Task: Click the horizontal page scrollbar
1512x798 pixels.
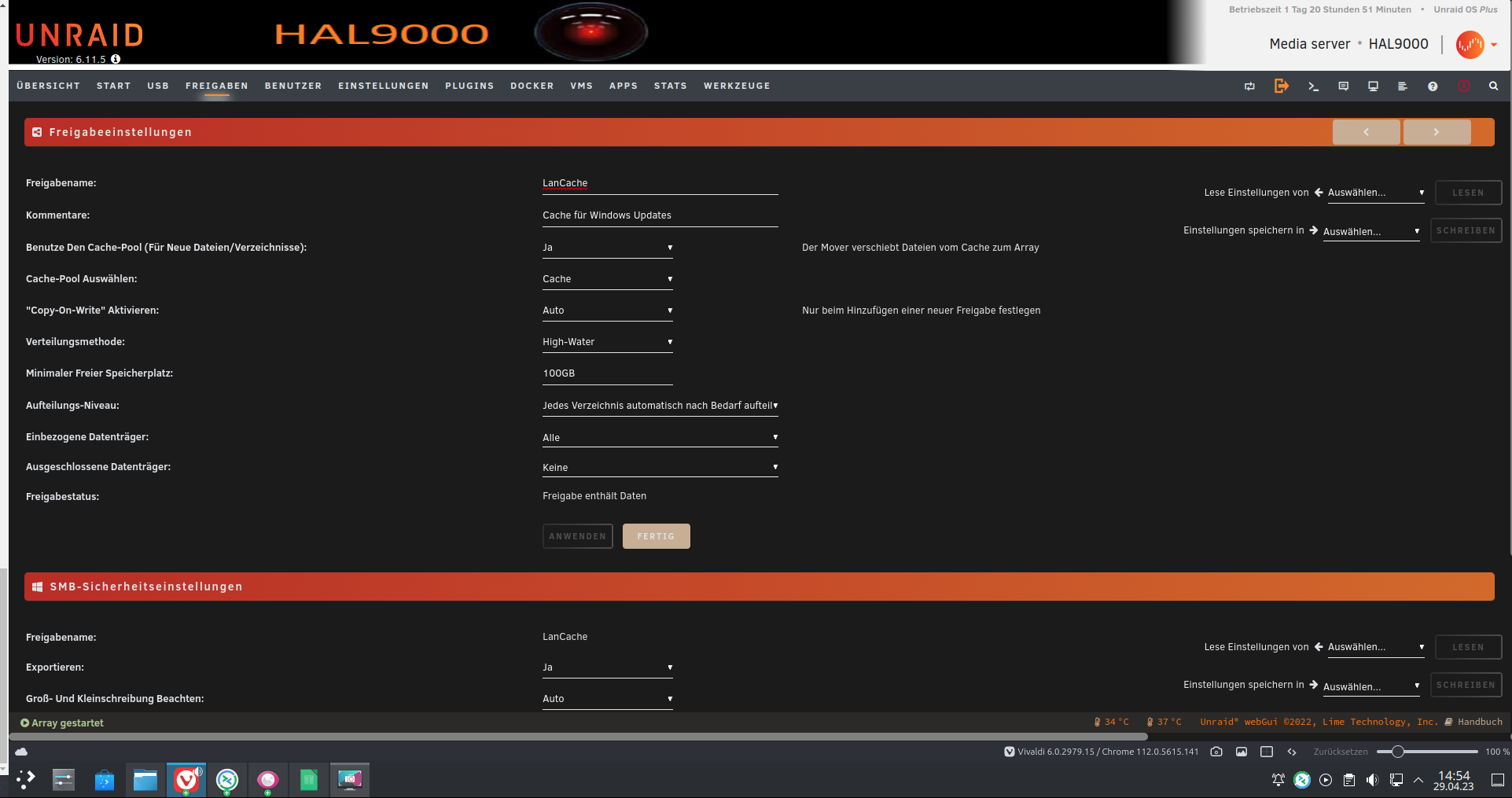Action: pyautogui.click(x=579, y=737)
